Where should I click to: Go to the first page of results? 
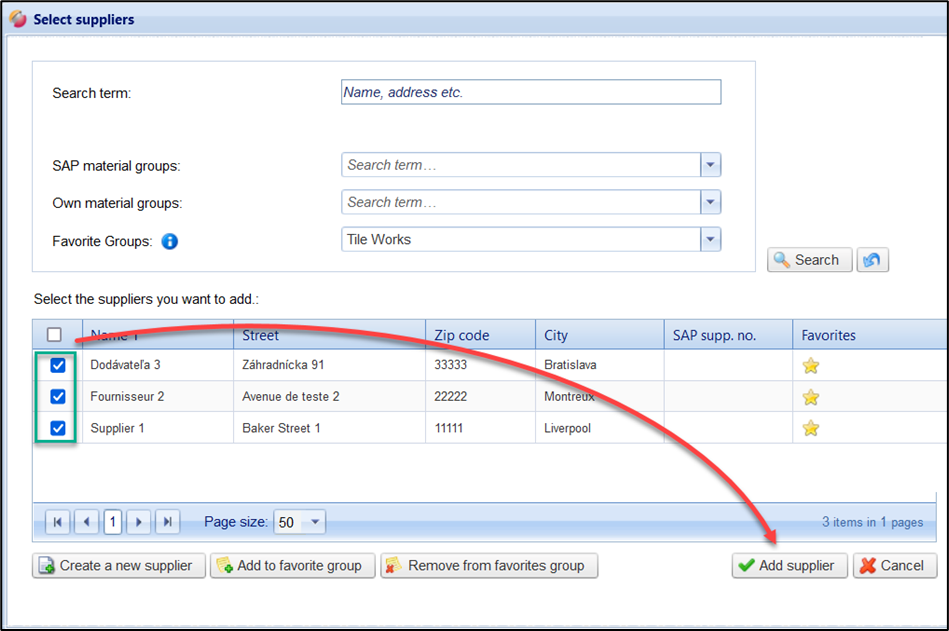(59, 522)
